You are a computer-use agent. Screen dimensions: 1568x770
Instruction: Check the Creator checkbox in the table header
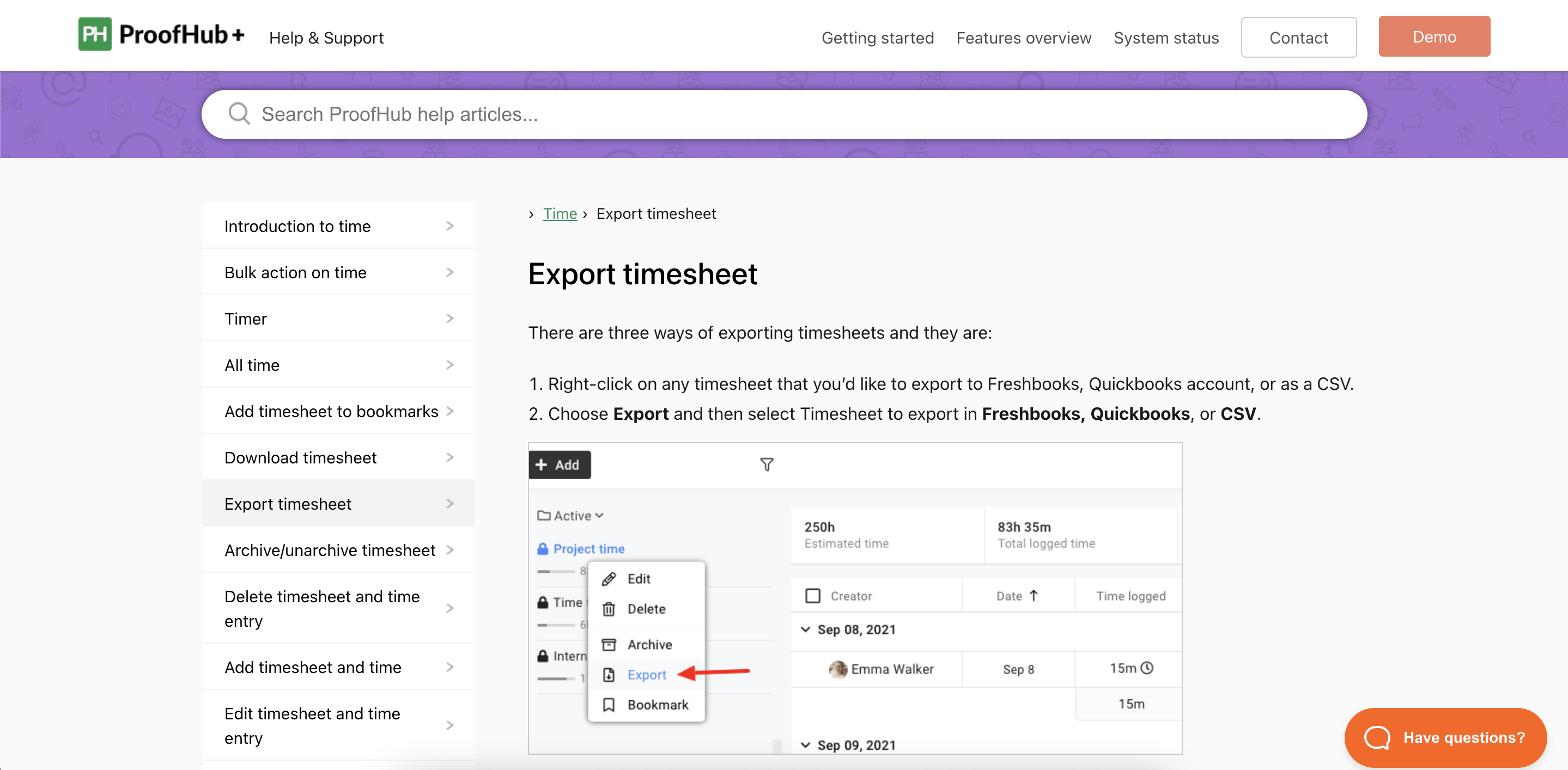[x=813, y=596]
